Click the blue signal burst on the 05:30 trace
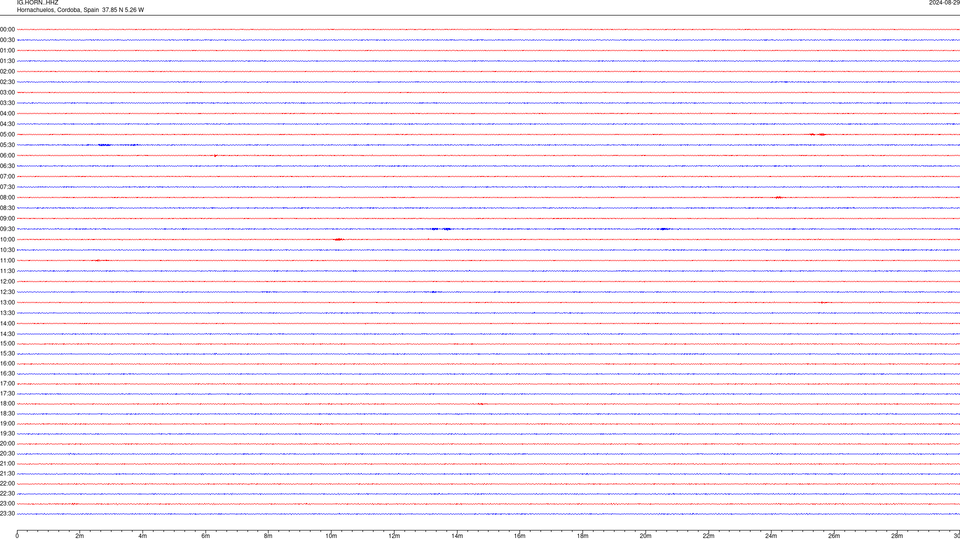 105,145
